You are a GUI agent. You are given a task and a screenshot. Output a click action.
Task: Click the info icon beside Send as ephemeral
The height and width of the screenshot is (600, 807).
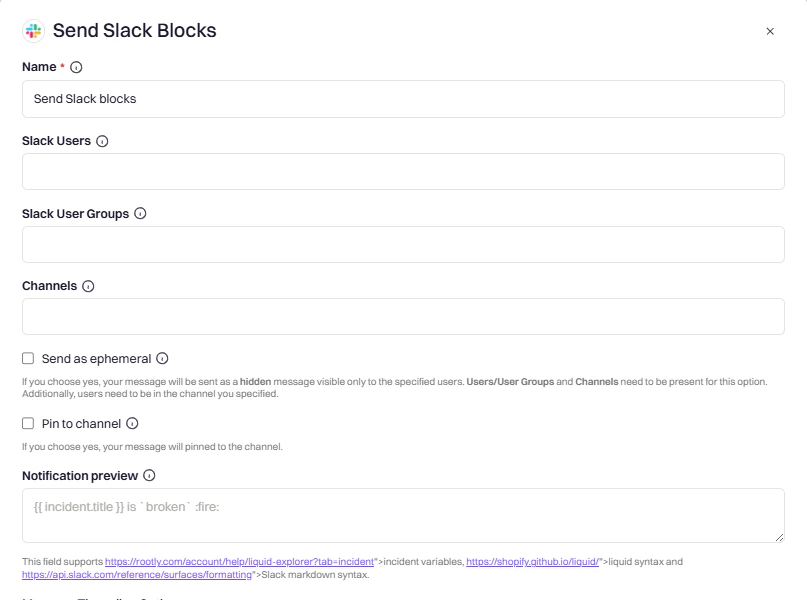[163, 358]
